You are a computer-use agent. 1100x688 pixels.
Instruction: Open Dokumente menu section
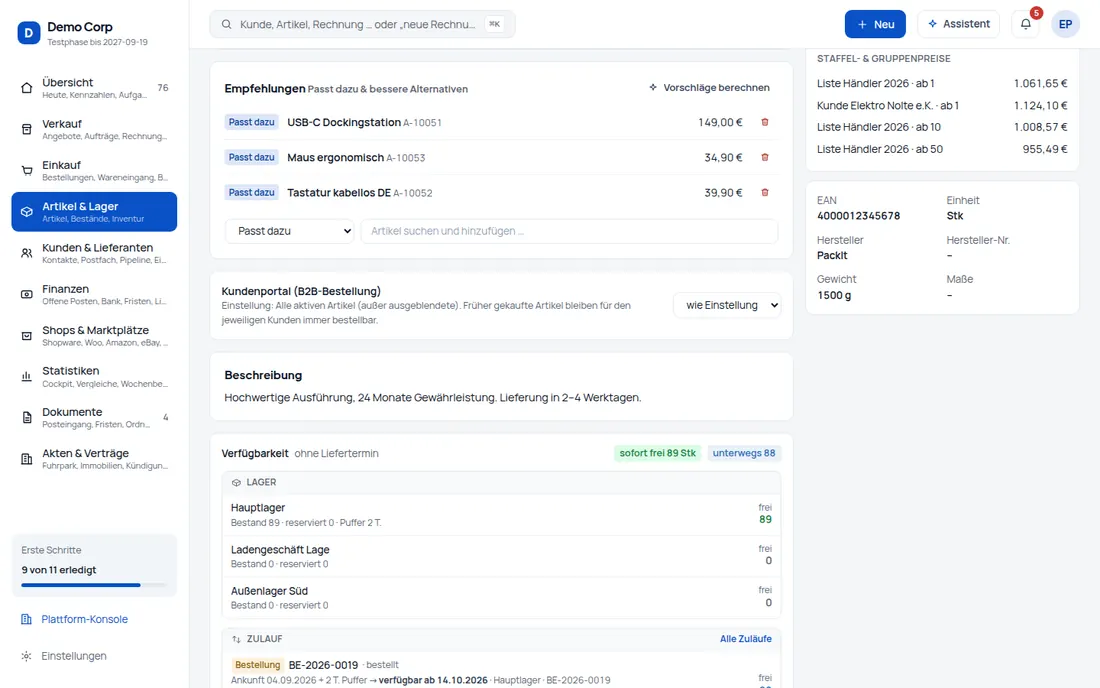(x=94, y=418)
